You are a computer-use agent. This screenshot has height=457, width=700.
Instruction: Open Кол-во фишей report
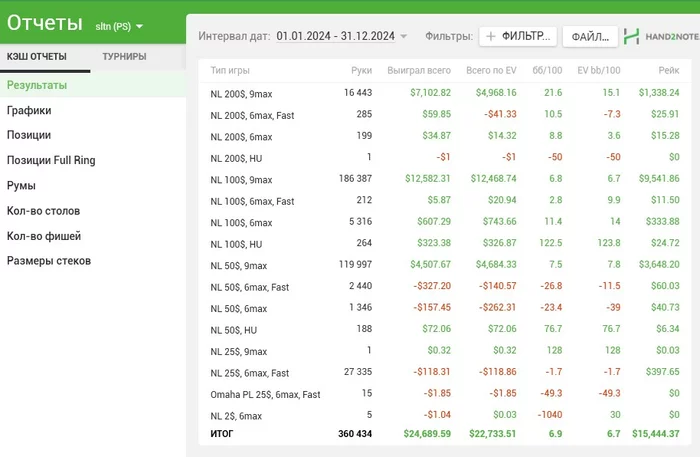click(44, 236)
